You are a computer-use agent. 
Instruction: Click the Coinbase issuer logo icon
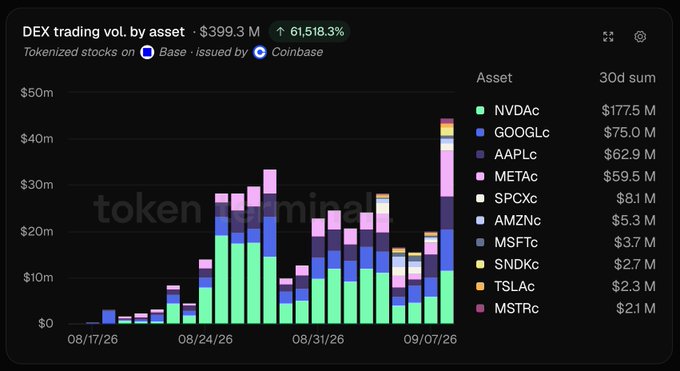pyautogui.click(x=259, y=53)
